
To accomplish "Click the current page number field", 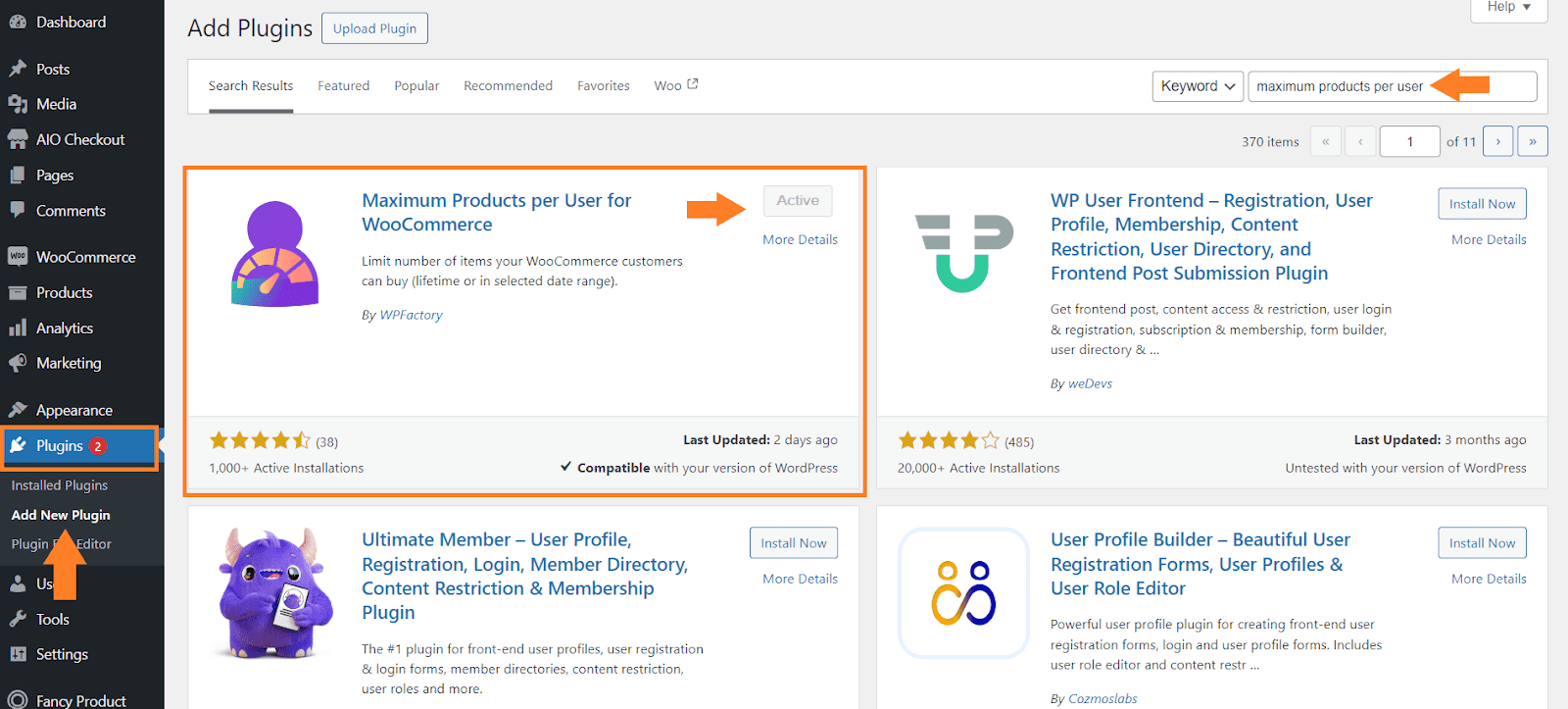I will click(1409, 141).
